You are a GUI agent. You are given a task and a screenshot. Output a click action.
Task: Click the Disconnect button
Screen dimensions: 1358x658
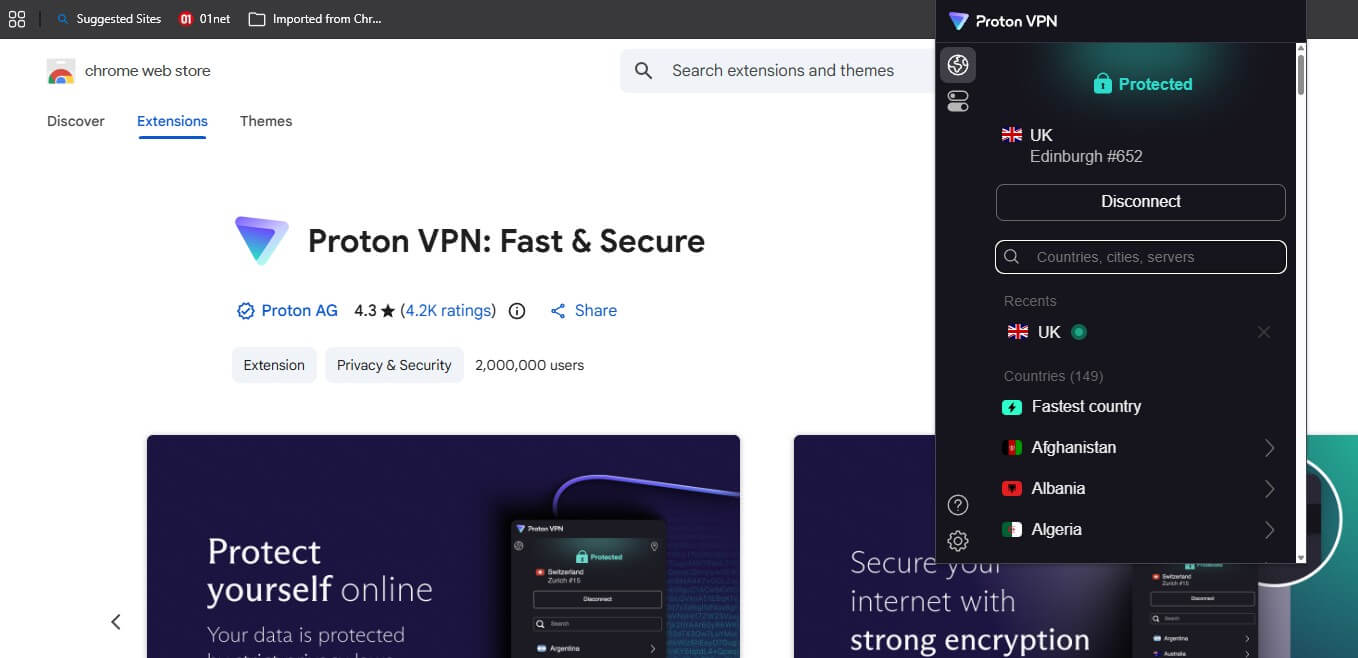tap(1141, 202)
